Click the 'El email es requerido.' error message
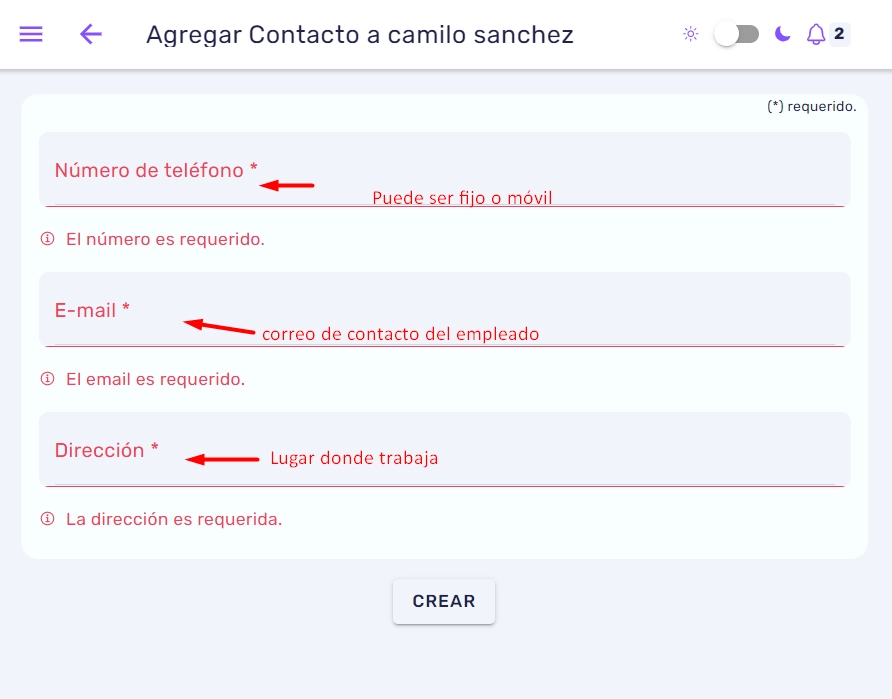 coord(155,379)
